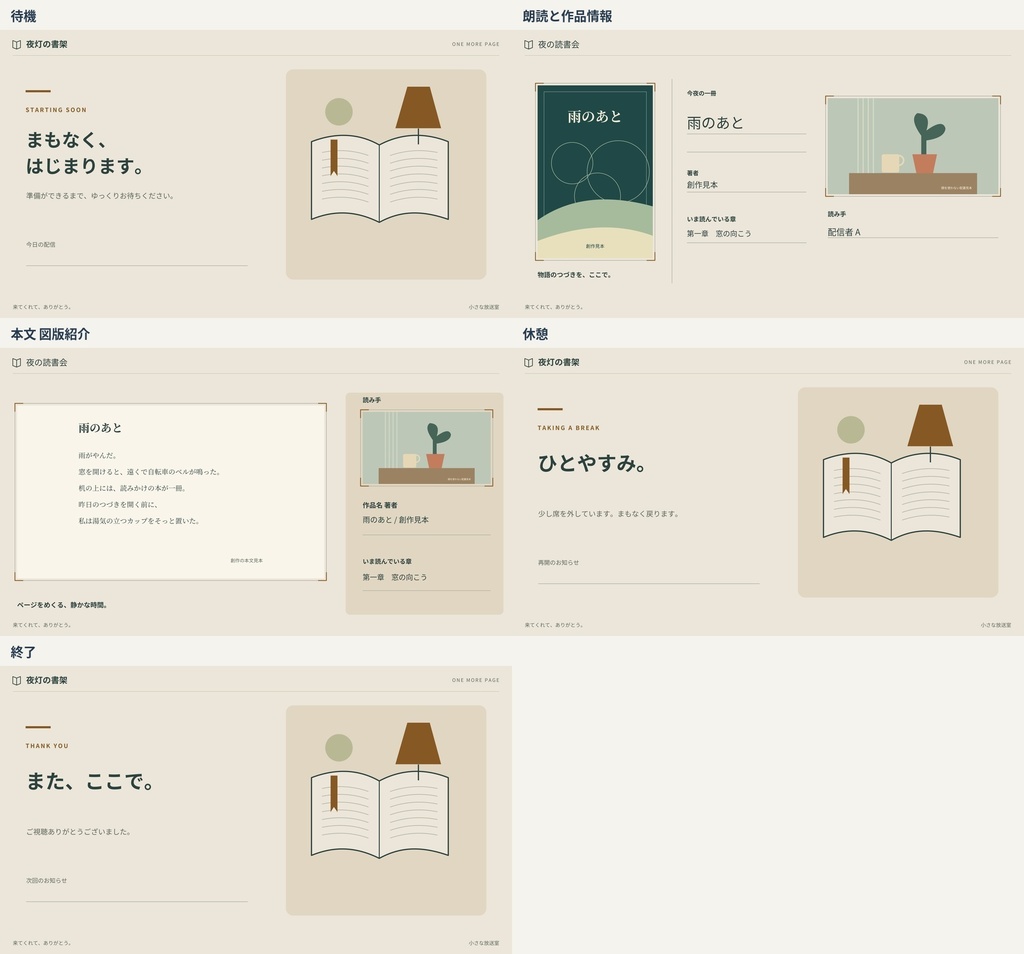The height and width of the screenshot is (954, 1024).
Task: Select the plant and mug picture above 配信者 A
Action: [x=912, y=146]
